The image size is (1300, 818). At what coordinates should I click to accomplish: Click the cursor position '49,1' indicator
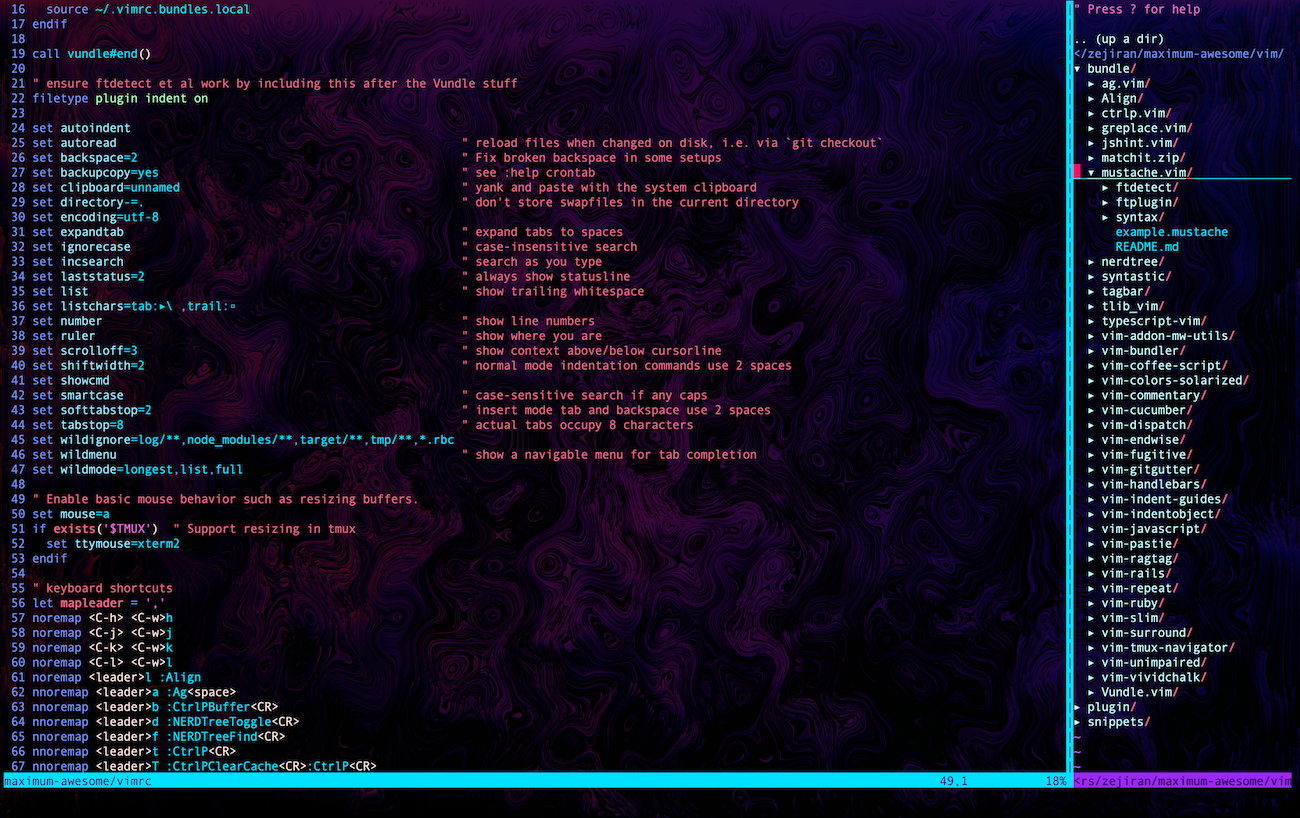pos(954,781)
